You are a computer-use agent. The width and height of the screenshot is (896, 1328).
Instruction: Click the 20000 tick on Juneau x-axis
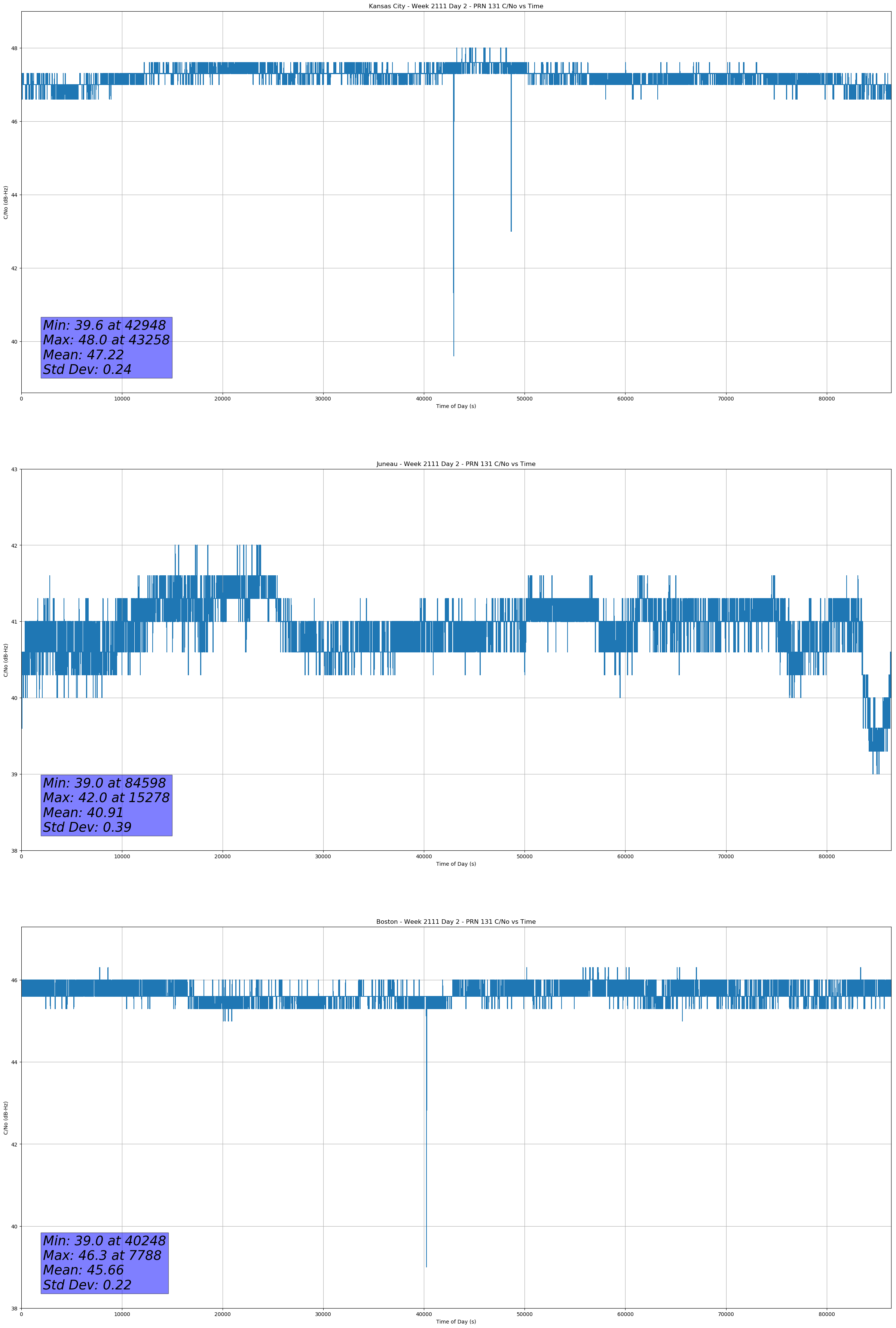click(222, 856)
